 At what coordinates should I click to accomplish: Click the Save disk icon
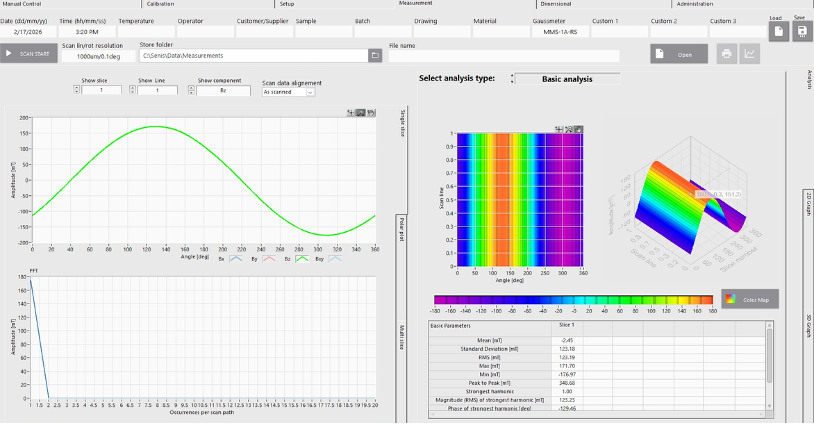(802, 31)
